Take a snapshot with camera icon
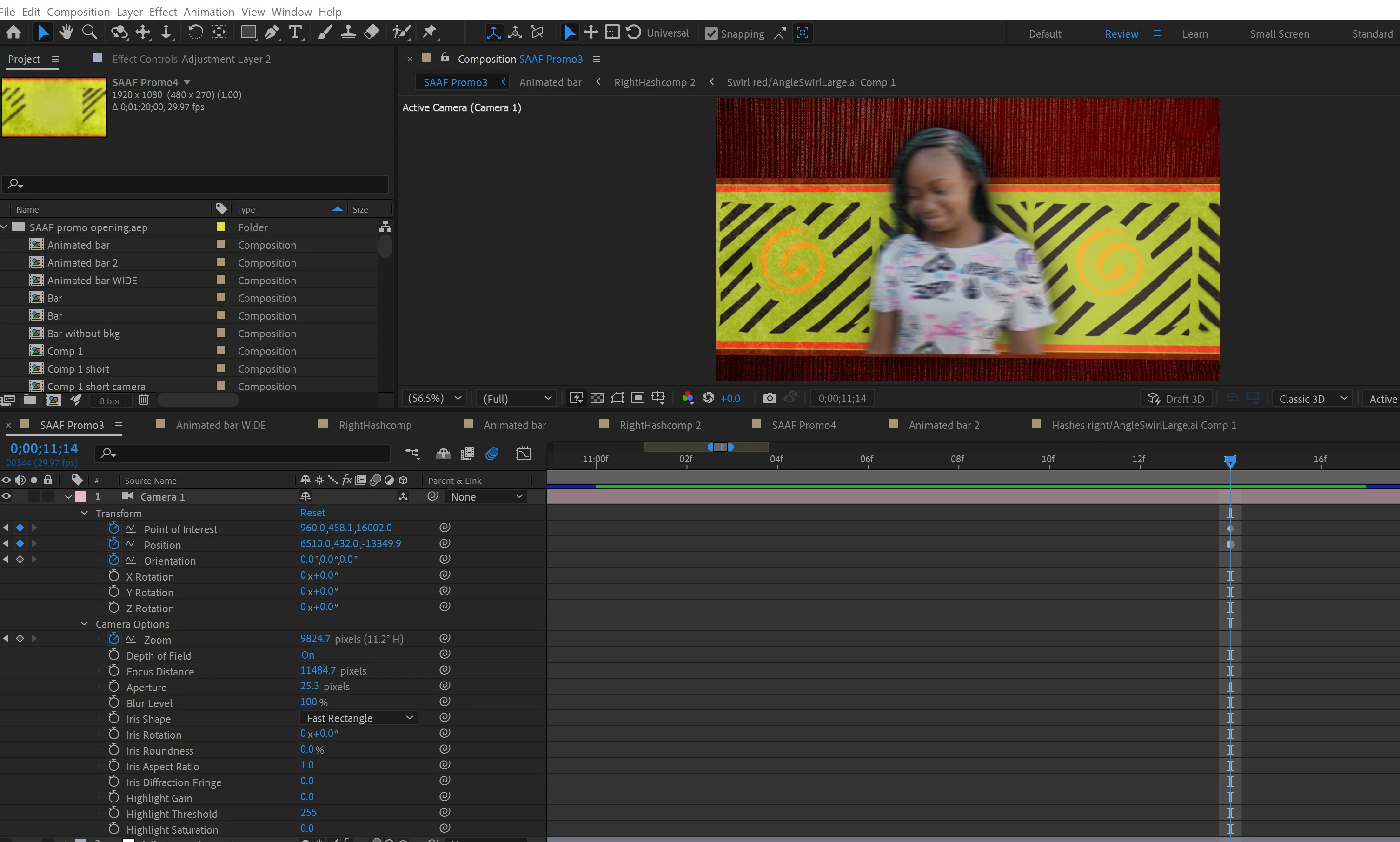This screenshot has height=842, width=1400. [770, 398]
